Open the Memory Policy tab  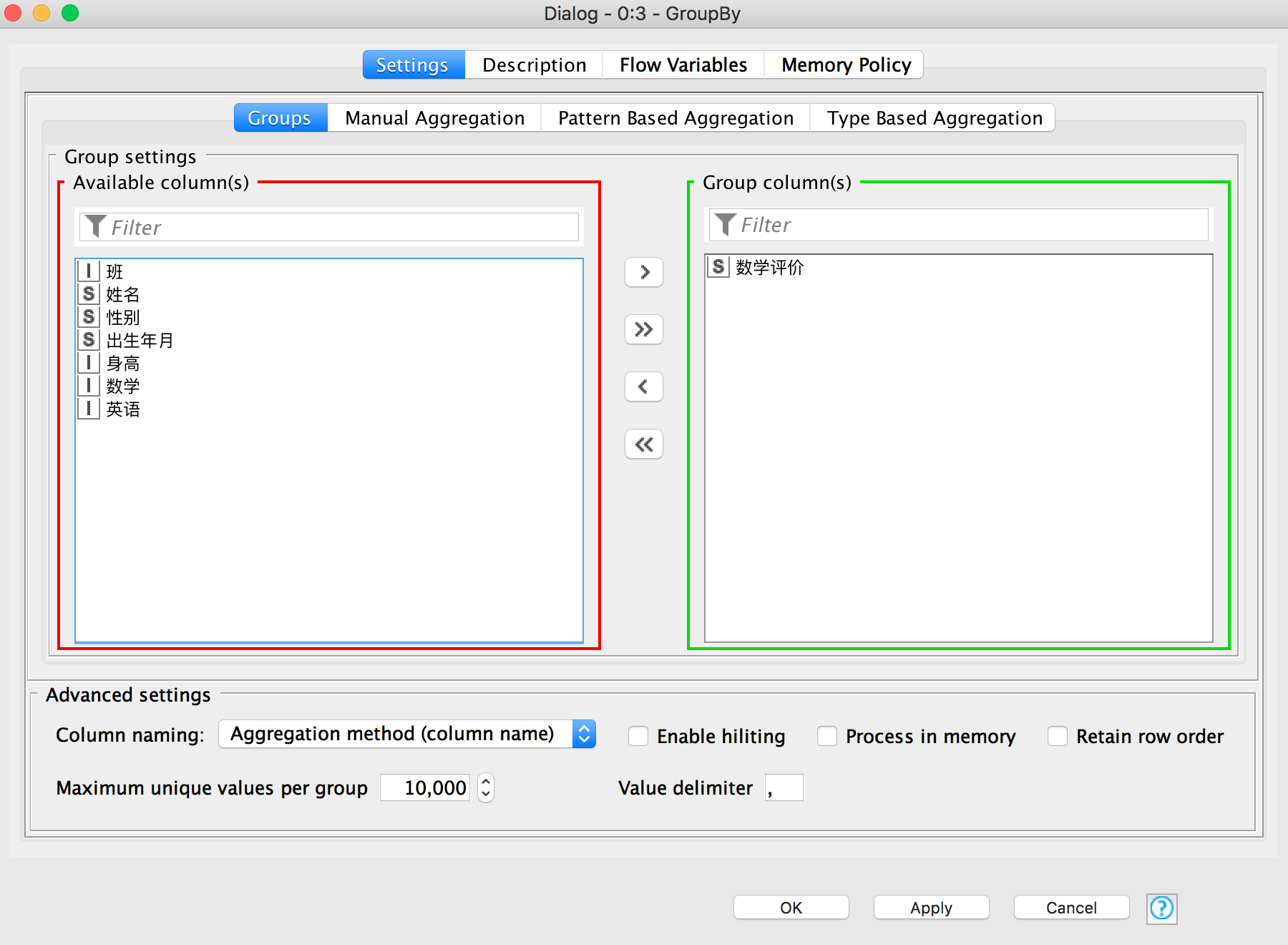click(846, 65)
